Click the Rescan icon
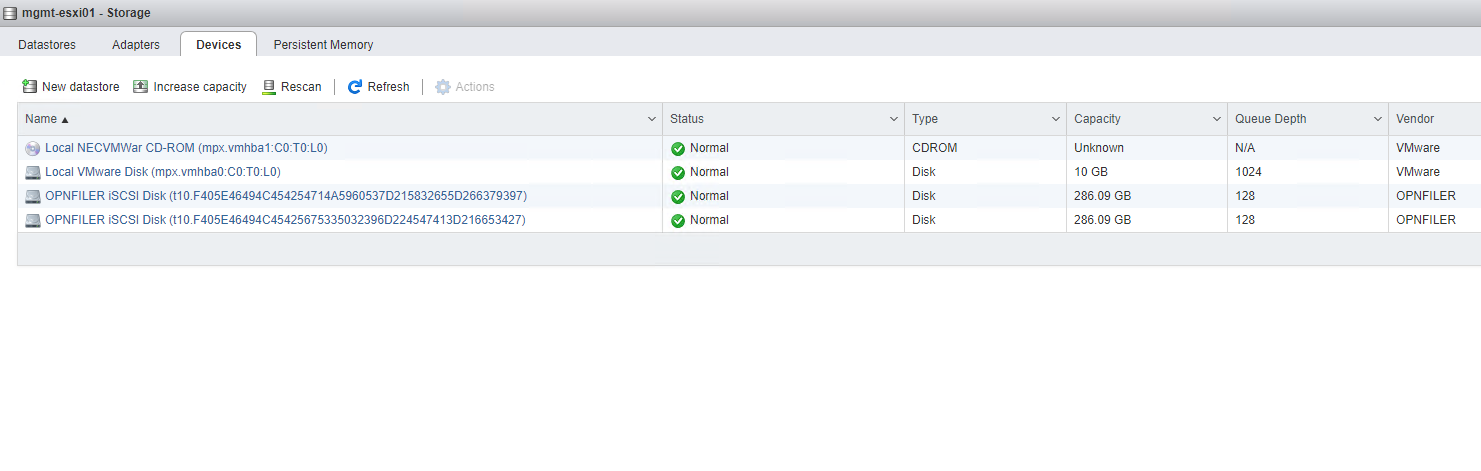Image resolution: width=1481 pixels, height=471 pixels. coord(269,87)
